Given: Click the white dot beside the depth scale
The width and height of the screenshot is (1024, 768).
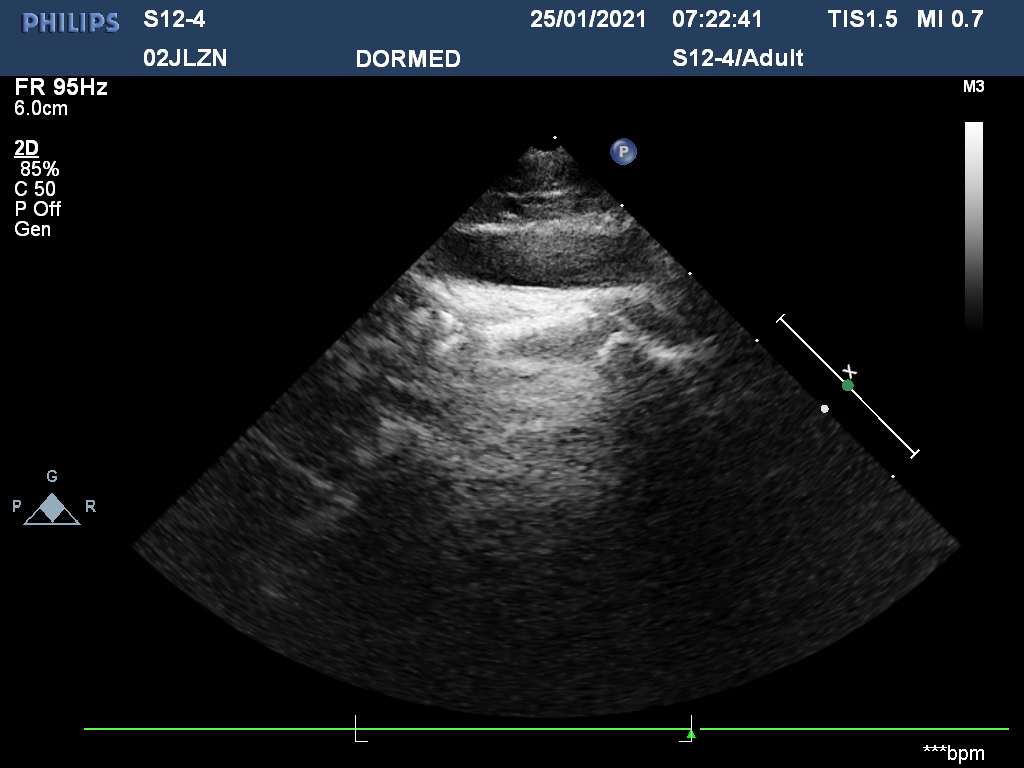Looking at the screenshot, I should 825,408.
